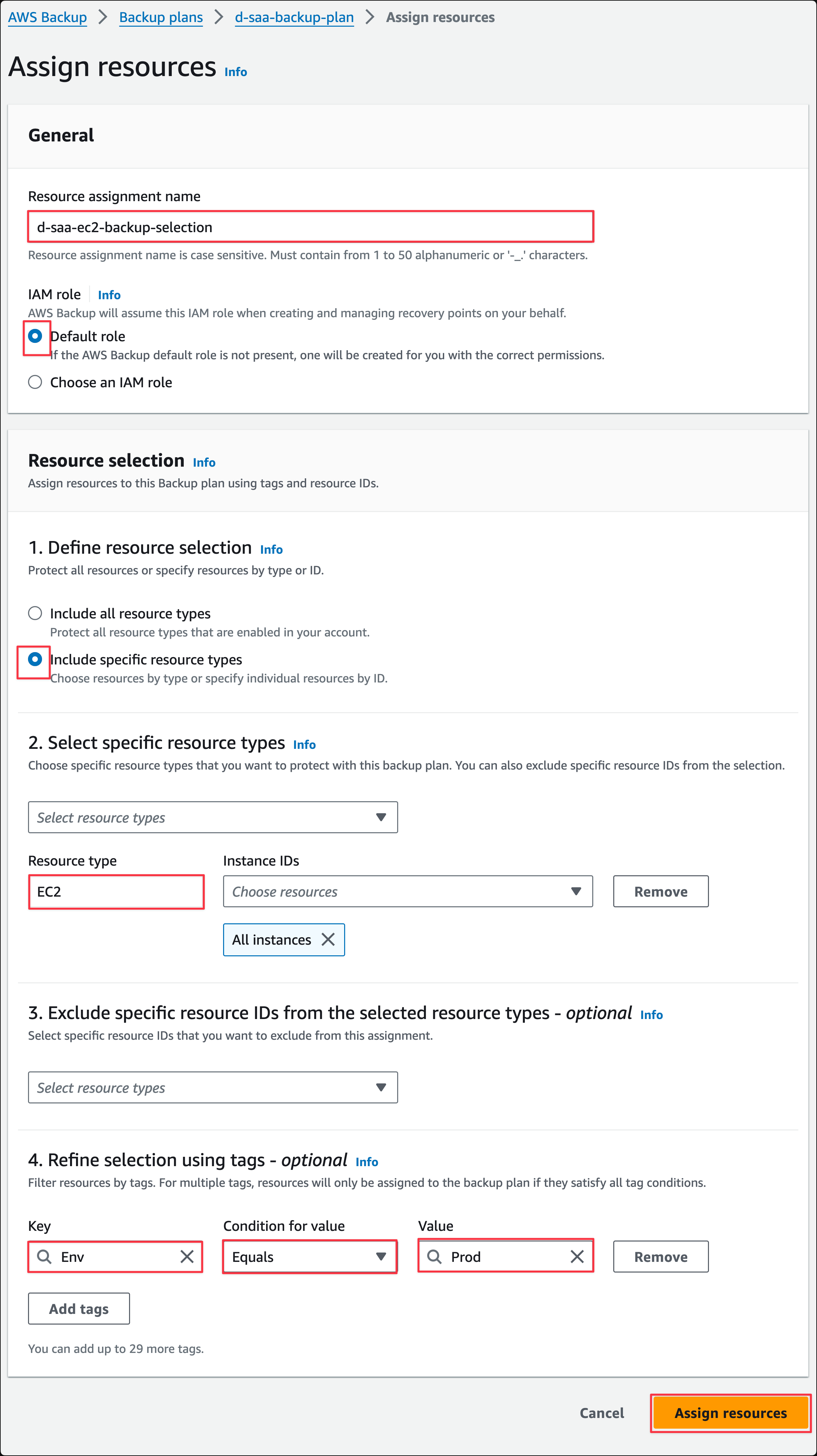Open Info for IAM role

click(x=109, y=295)
